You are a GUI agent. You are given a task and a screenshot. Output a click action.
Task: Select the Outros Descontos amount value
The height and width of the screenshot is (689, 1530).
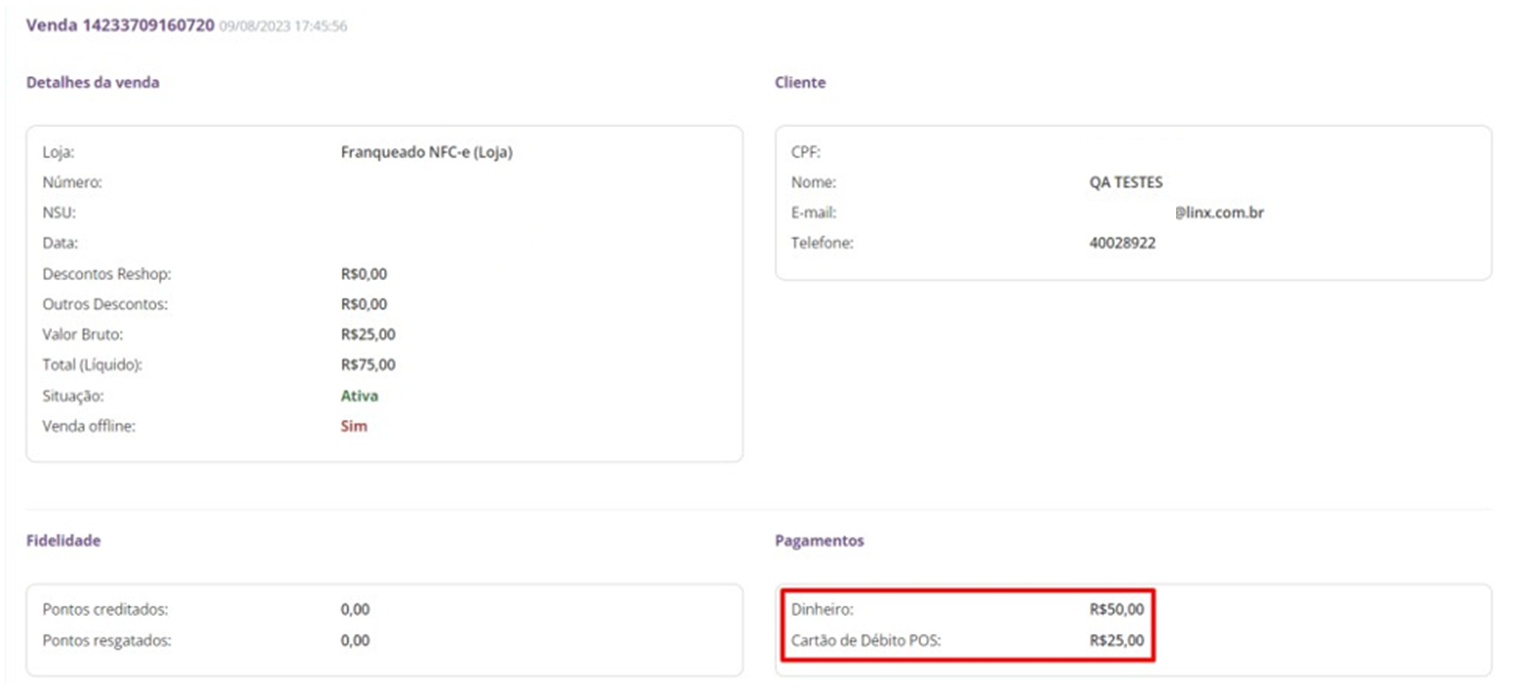pos(363,304)
